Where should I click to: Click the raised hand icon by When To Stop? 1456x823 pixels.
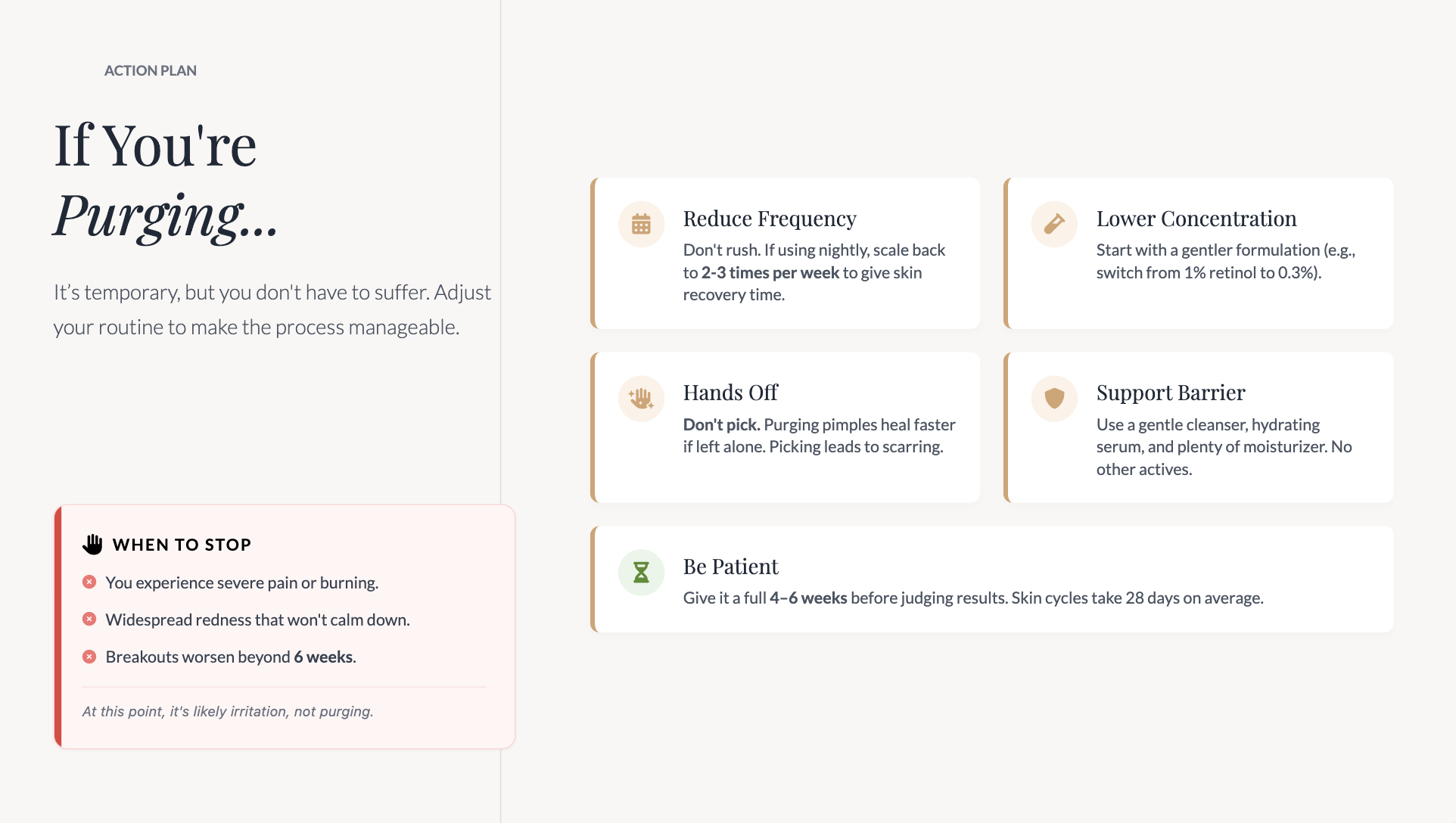pyautogui.click(x=92, y=545)
